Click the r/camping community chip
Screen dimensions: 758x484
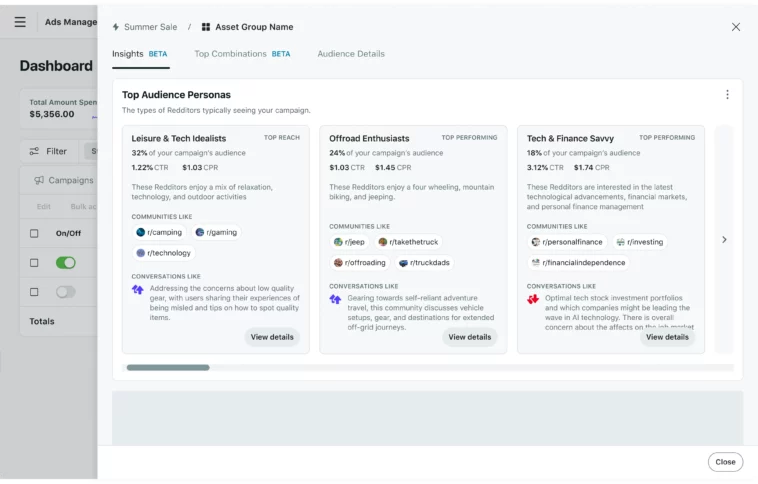click(159, 232)
